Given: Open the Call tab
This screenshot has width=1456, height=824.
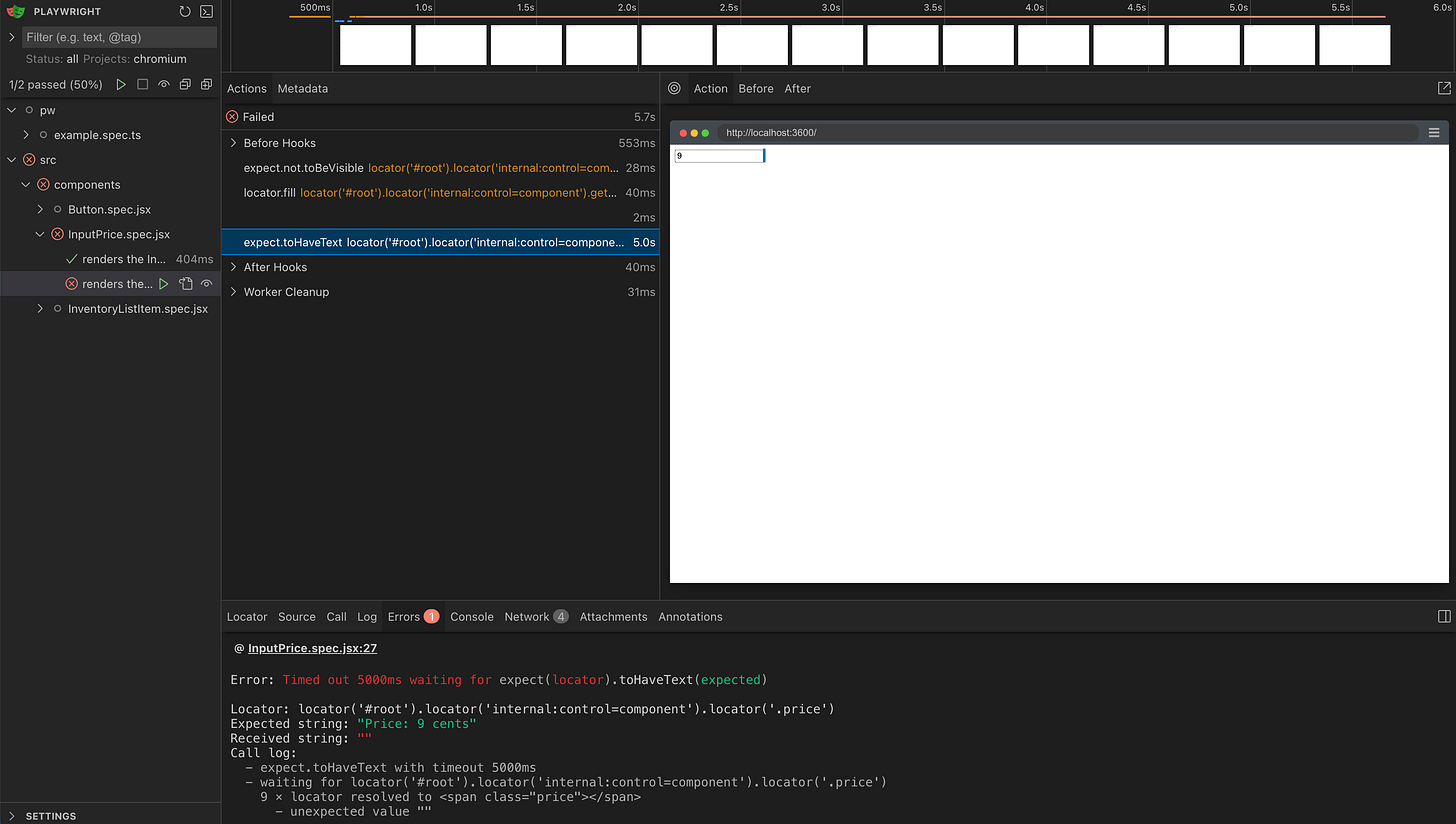Looking at the screenshot, I should point(337,616).
